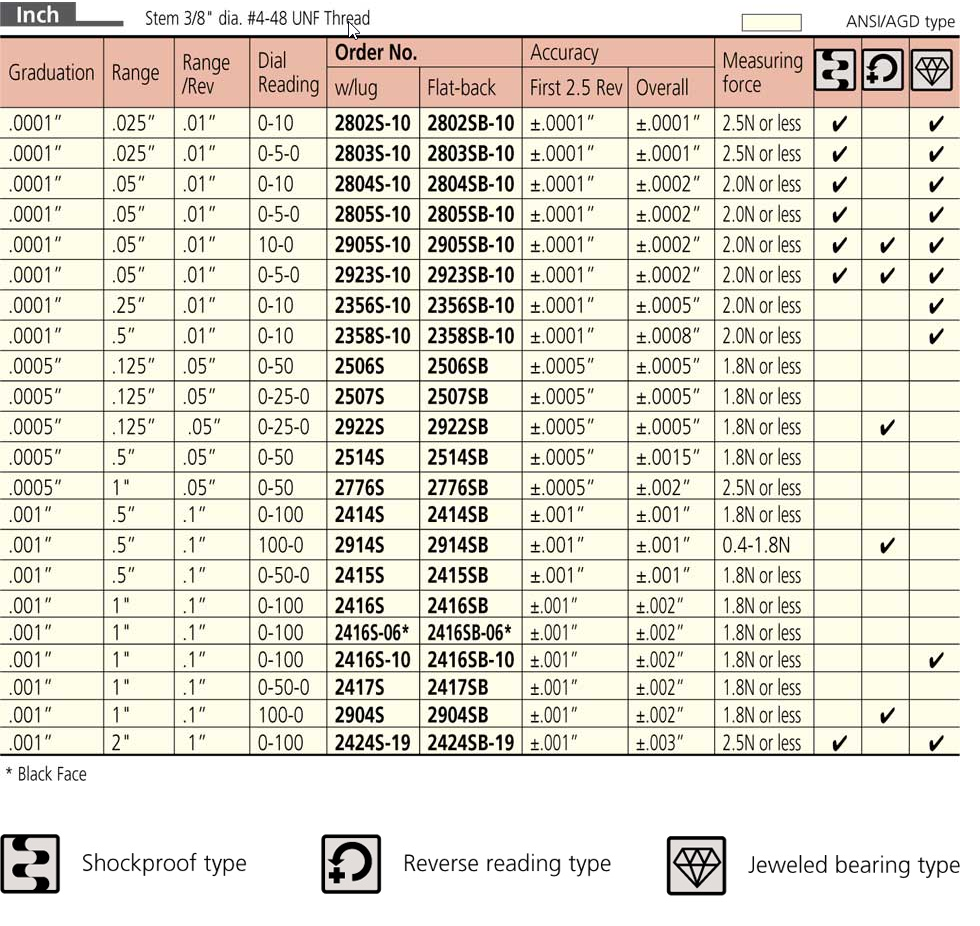980x926 pixels.
Task: Click the Range/Rev column header
Action: tap(206, 73)
